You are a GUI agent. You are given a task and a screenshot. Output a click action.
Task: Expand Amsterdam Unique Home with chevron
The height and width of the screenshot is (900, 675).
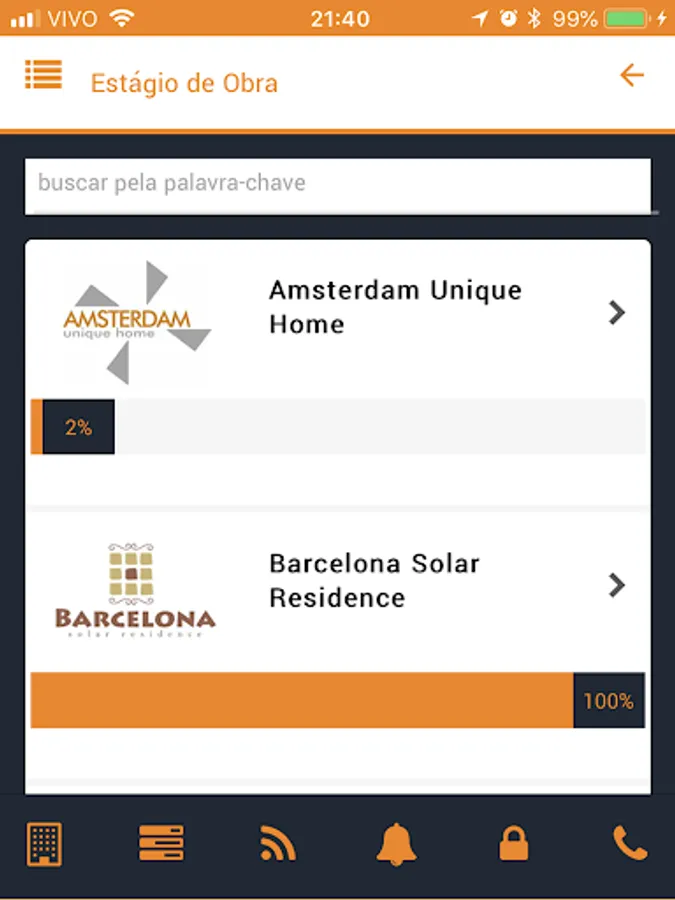pos(617,313)
